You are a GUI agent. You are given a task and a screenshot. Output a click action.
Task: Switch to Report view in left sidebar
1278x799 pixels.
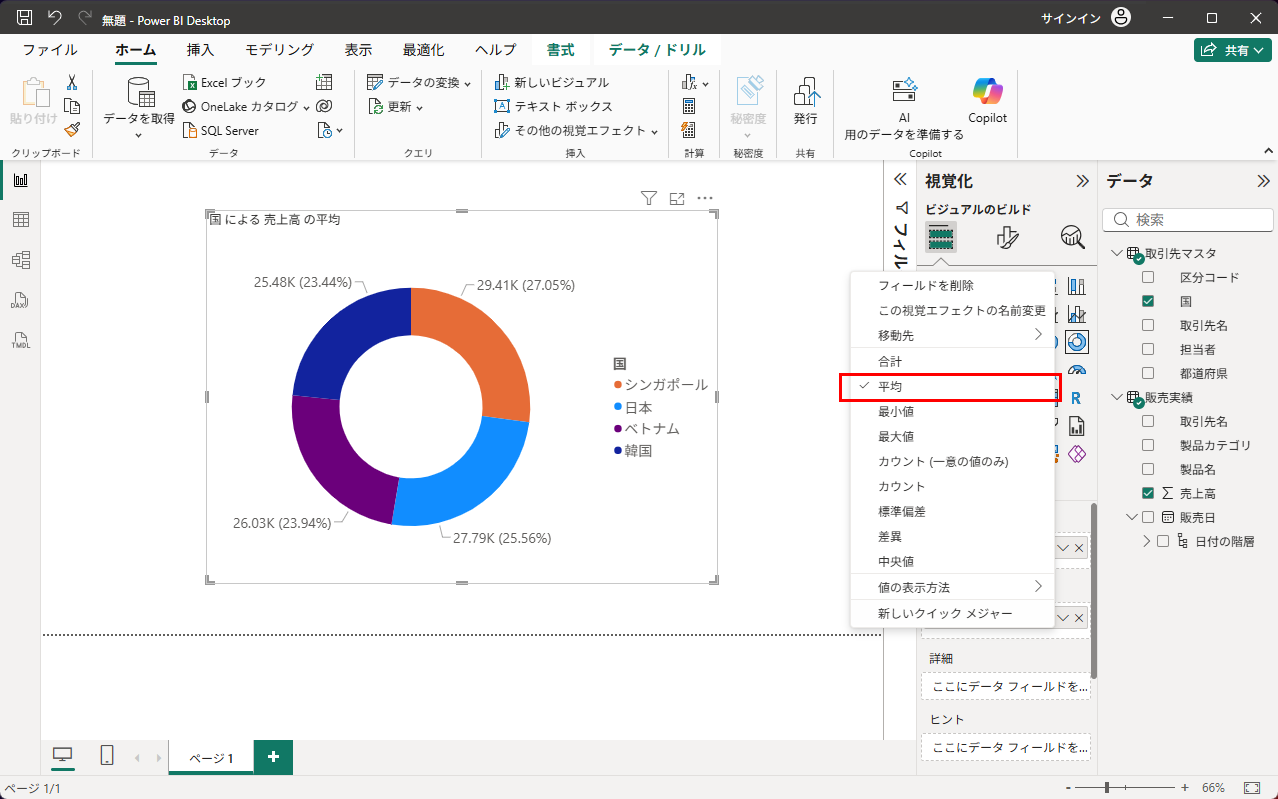(x=20, y=180)
